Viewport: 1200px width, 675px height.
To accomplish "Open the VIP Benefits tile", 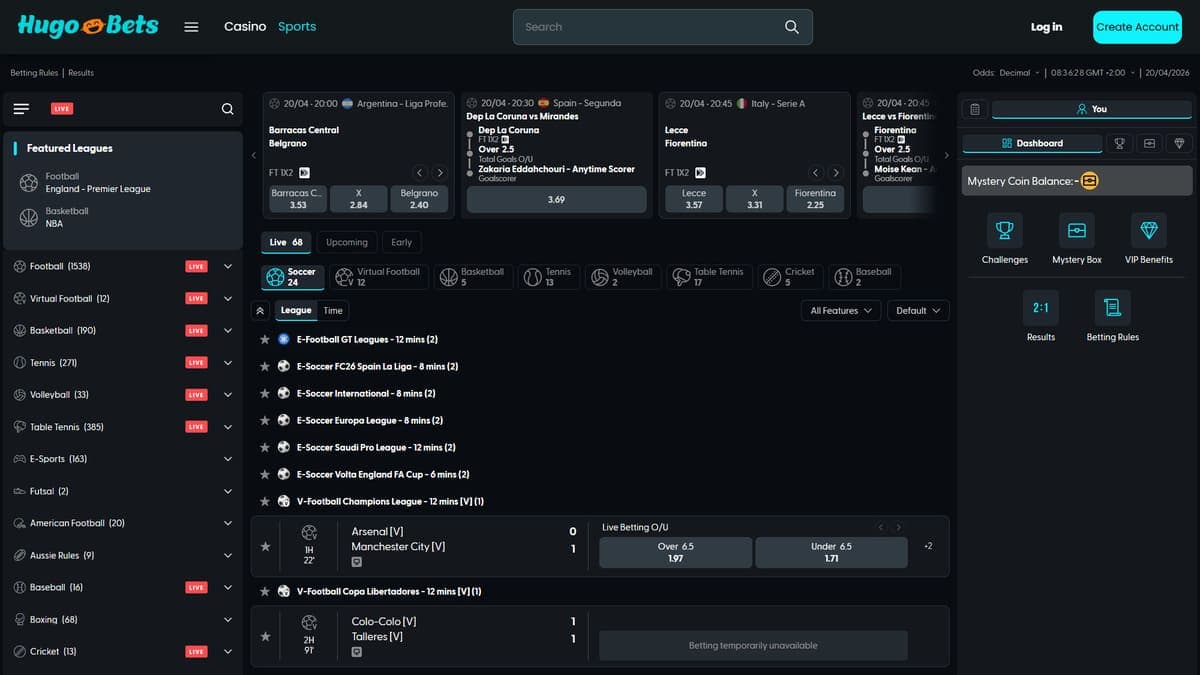I will pos(1148,239).
